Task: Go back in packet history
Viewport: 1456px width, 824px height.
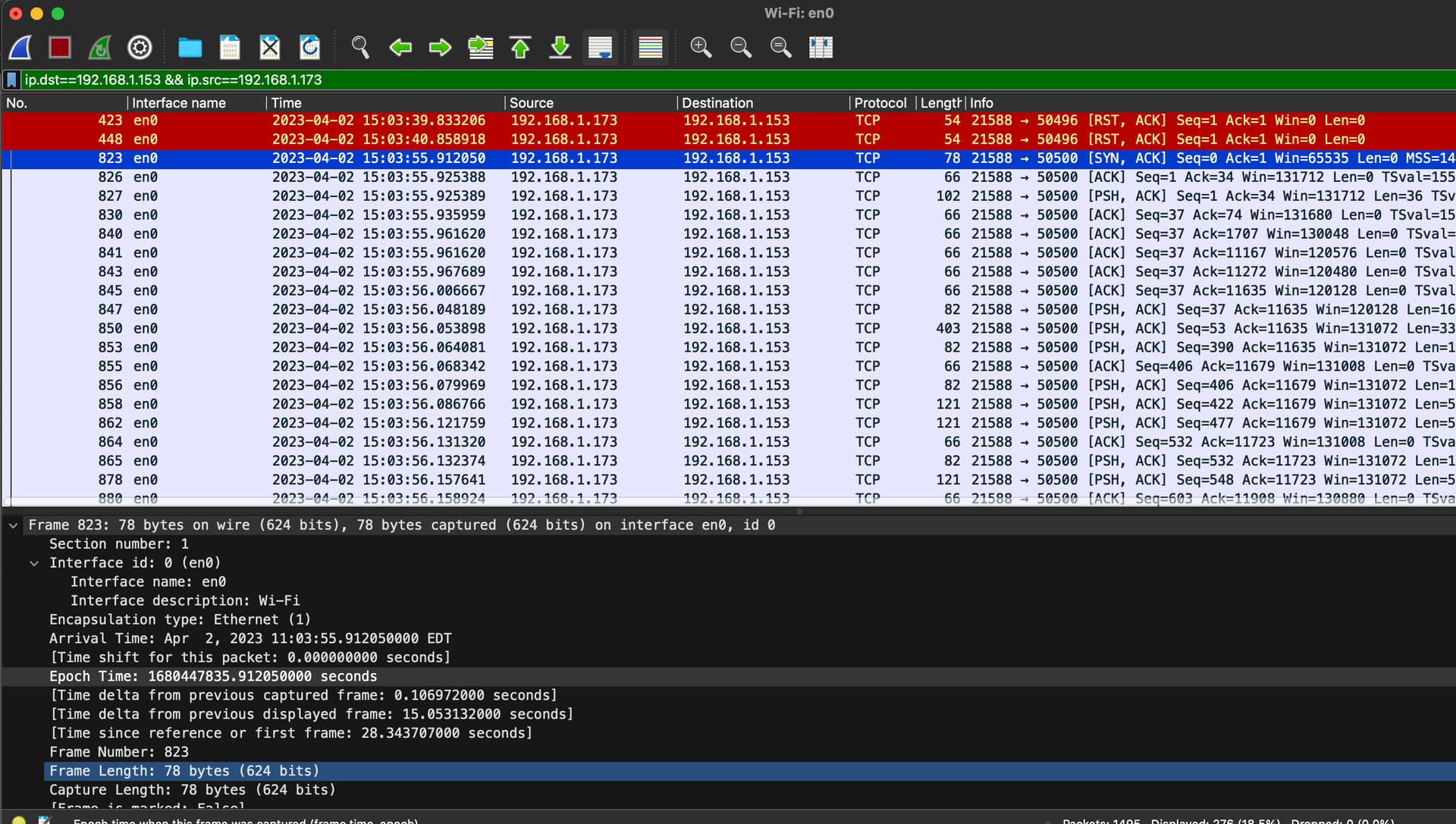Action: click(400, 48)
